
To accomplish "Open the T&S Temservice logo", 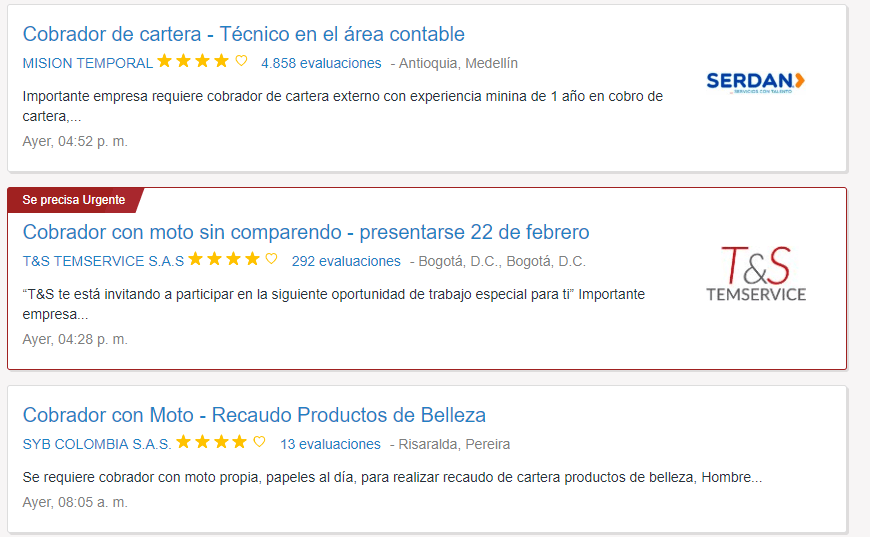I will click(755, 274).
